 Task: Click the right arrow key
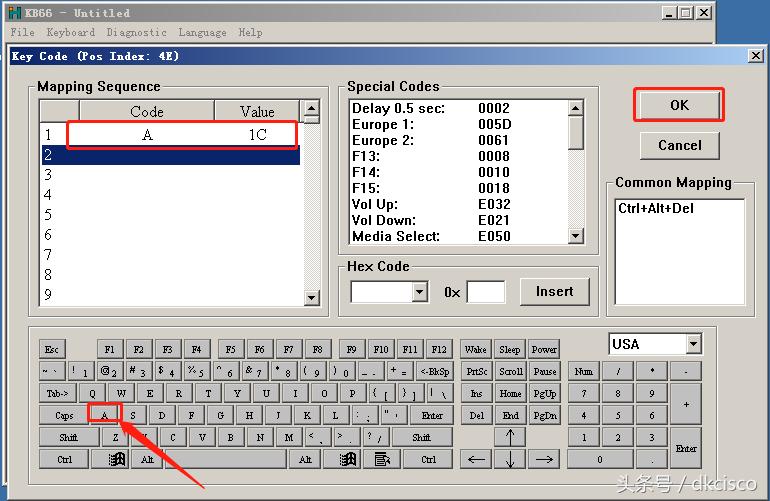point(544,459)
